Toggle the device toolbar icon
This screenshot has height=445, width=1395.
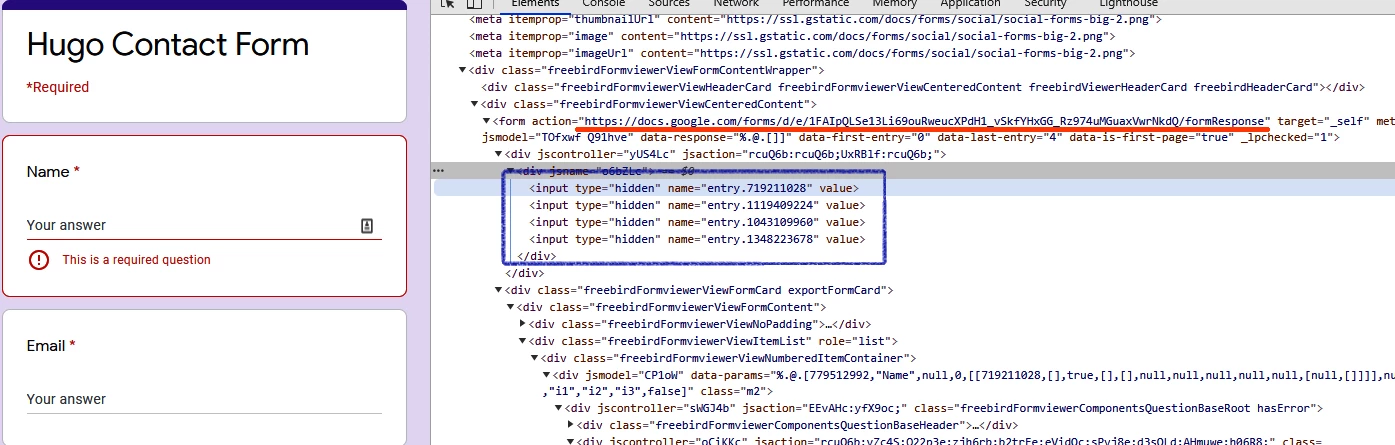point(473,4)
